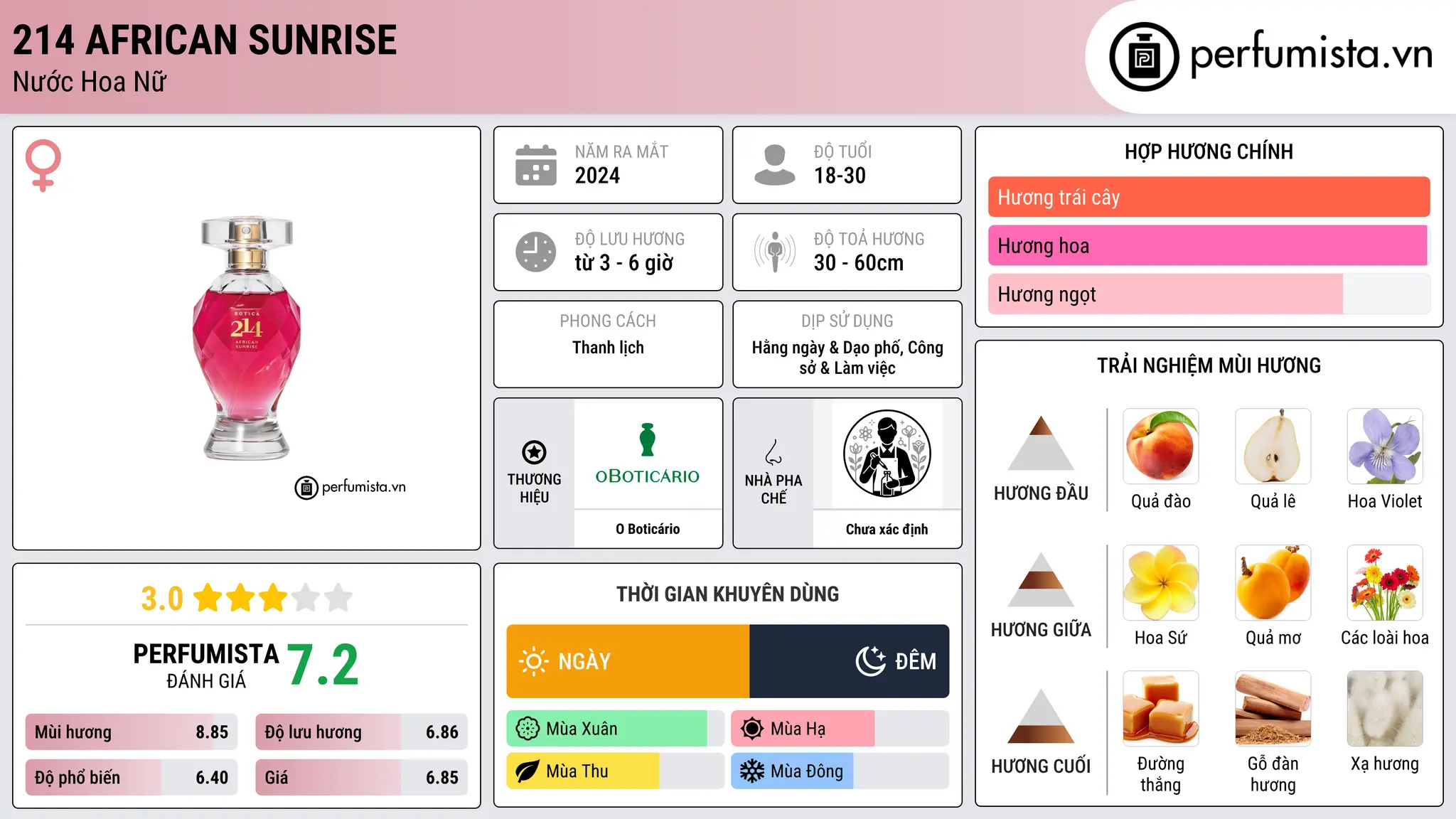This screenshot has height=819, width=1456.
Task: Click the Mùi hương 8.85 rating bar
Action: coord(132,732)
